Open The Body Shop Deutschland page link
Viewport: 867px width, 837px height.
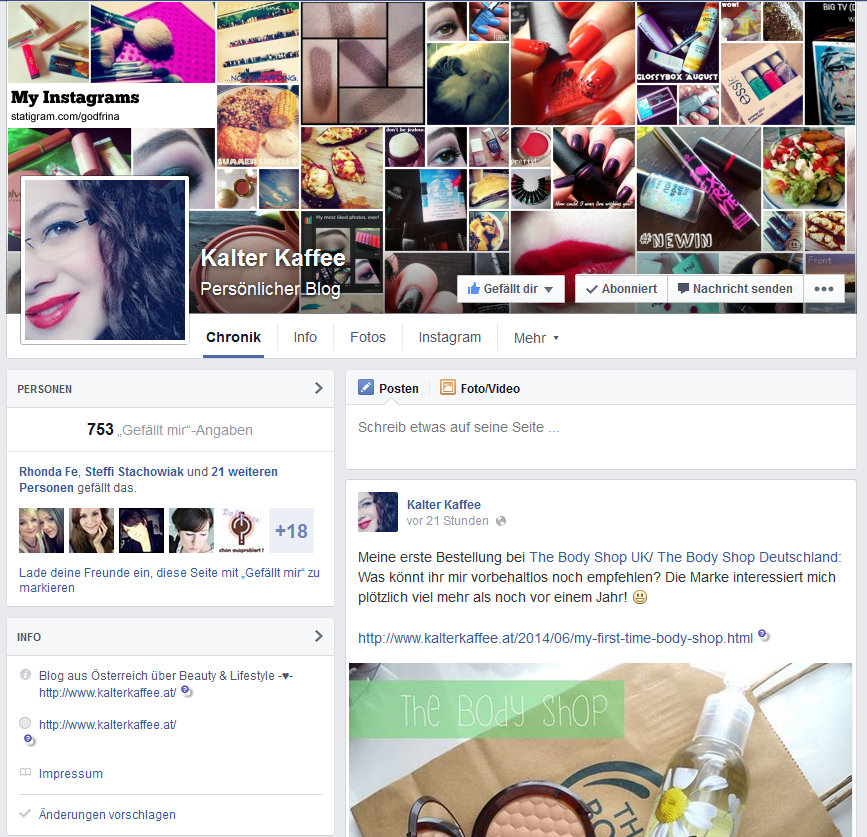click(748, 557)
